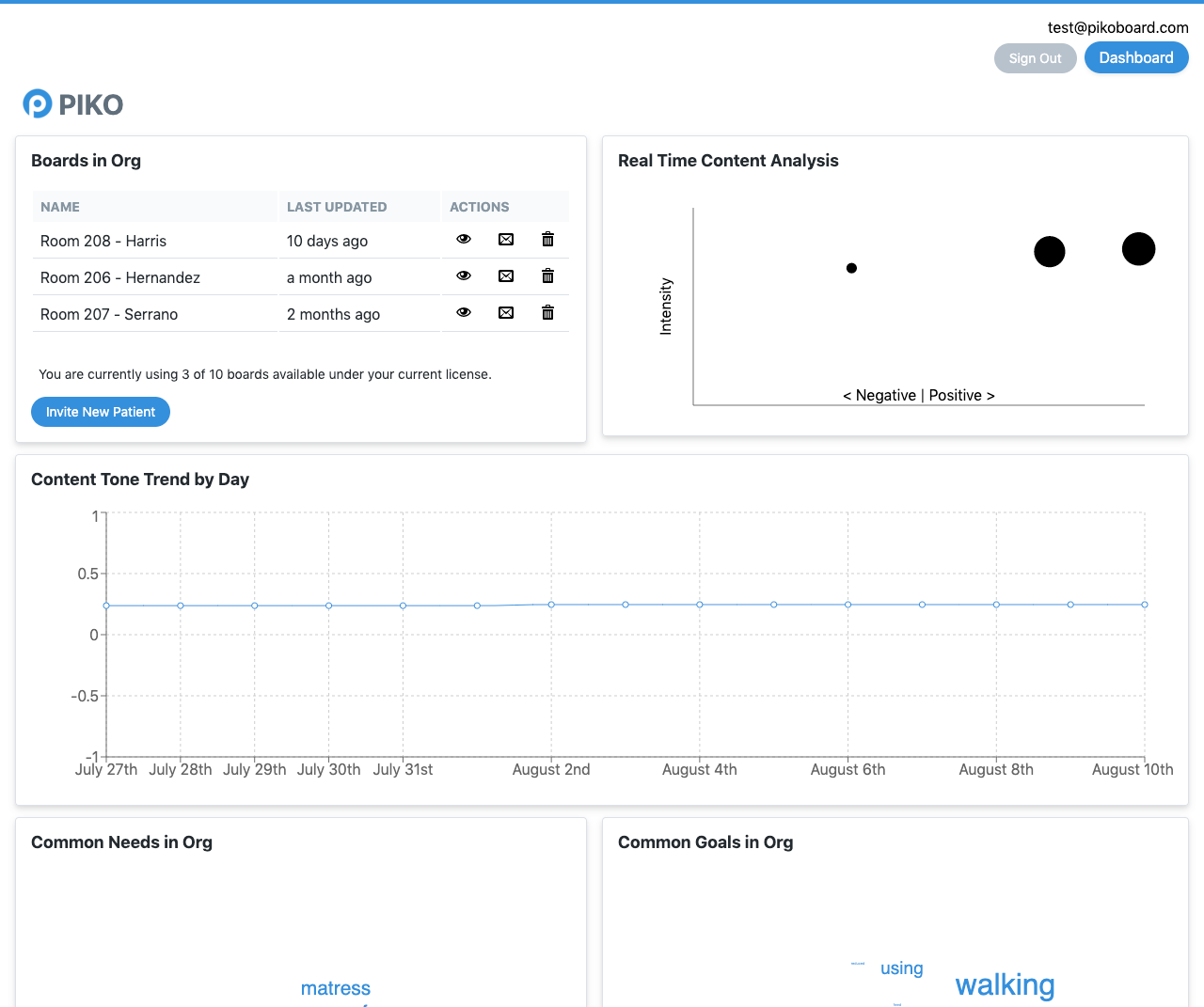Delete the Room 206 - Hernandez board
Viewport: 1204px width, 1007px height.
(x=547, y=276)
